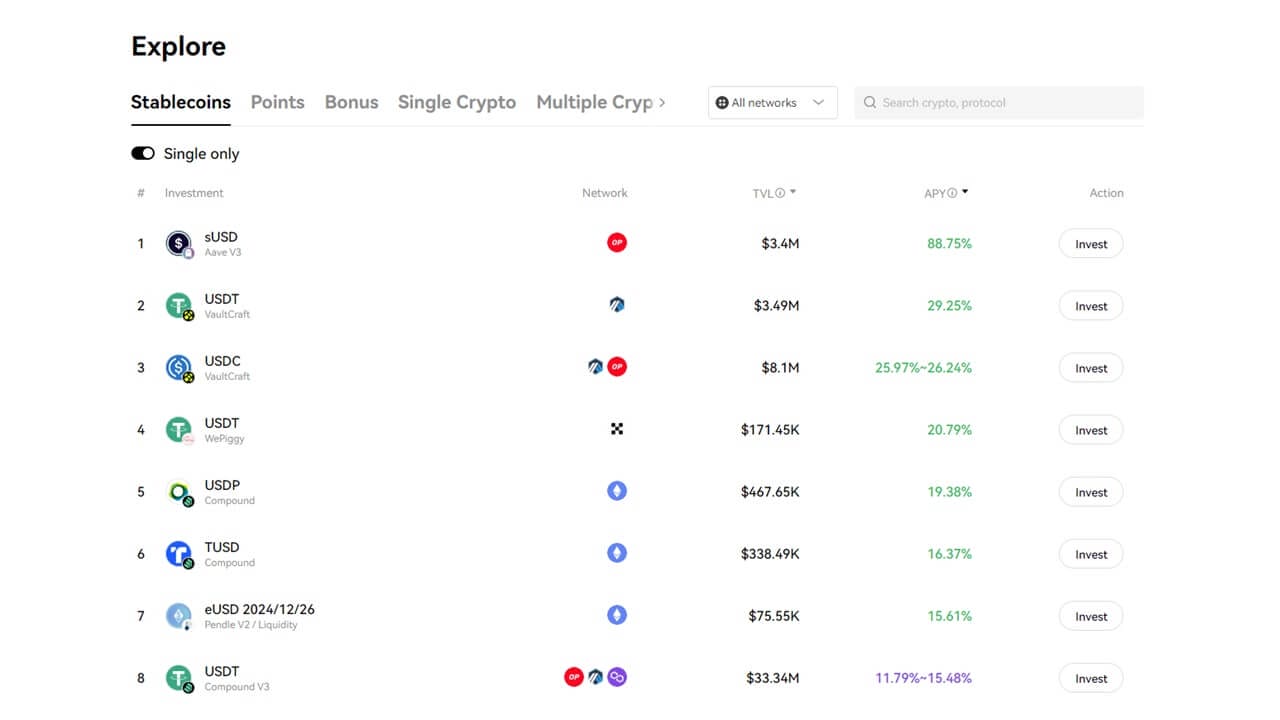The image size is (1280, 720).
Task: Click the Aave V3 protocol label
Action: [x=223, y=253]
